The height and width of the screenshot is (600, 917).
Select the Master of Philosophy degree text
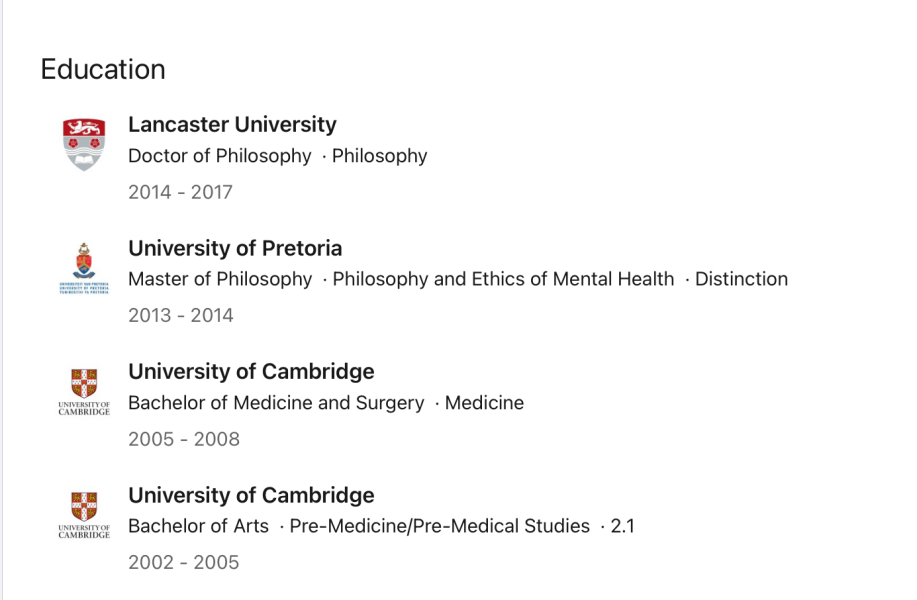click(x=220, y=279)
